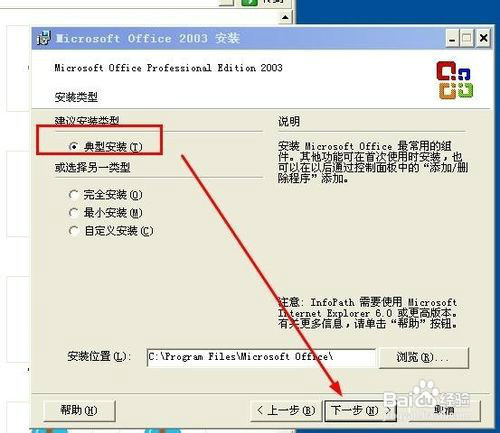Click scroll-up arrow in background window

click(x=285, y=17)
